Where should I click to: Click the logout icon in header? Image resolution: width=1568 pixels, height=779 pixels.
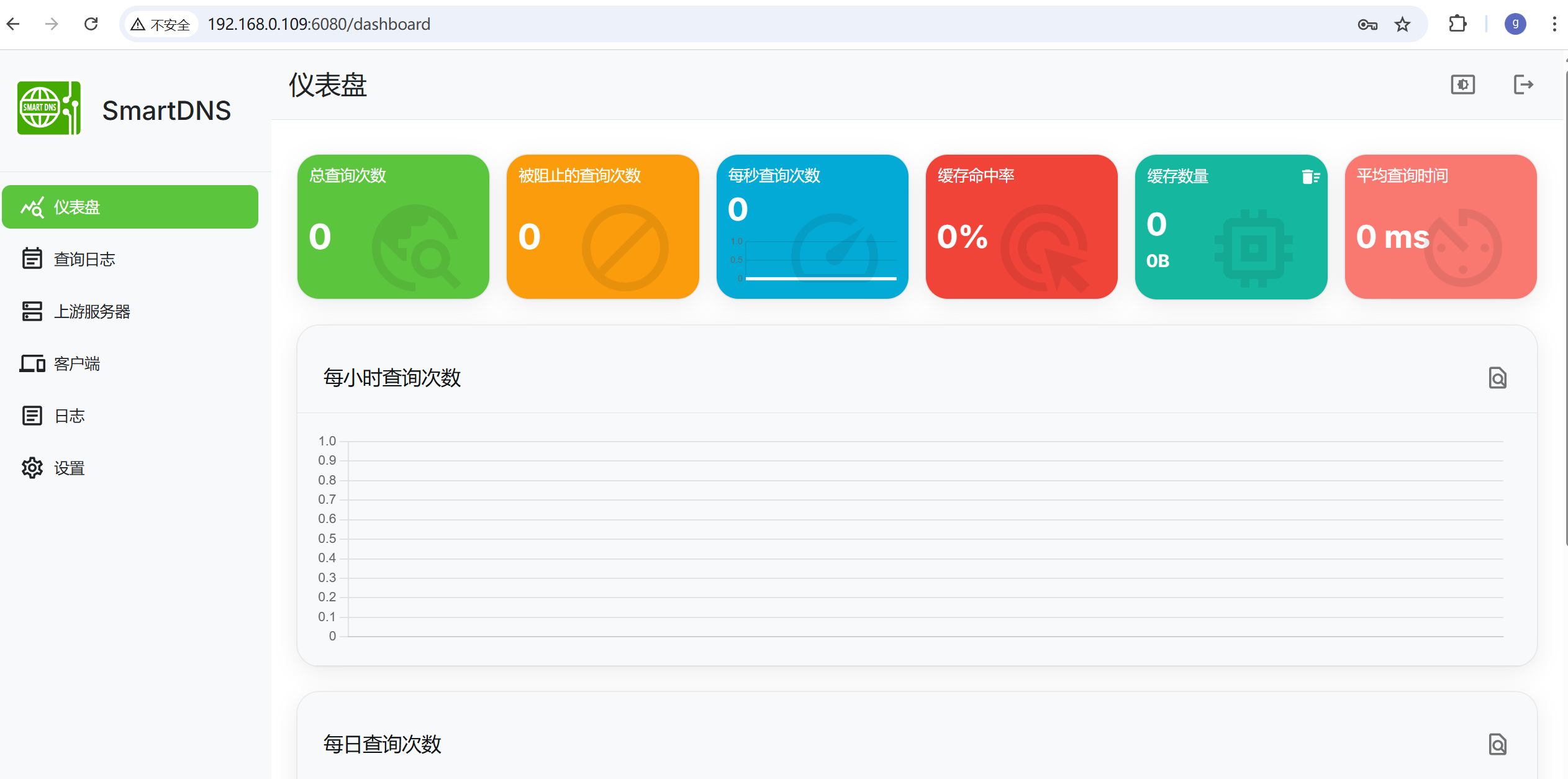pyautogui.click(x=1523, y=84)
